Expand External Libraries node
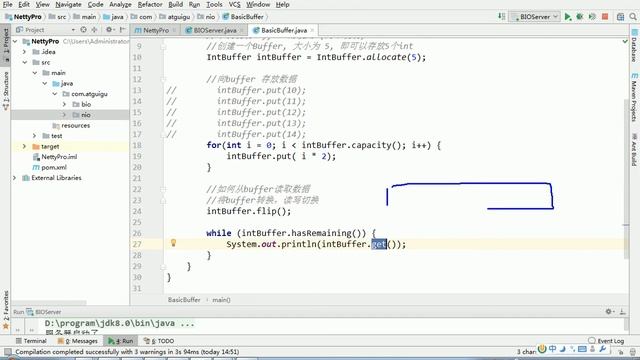This screenshot has width=640, height=360. tap(15, 178)
